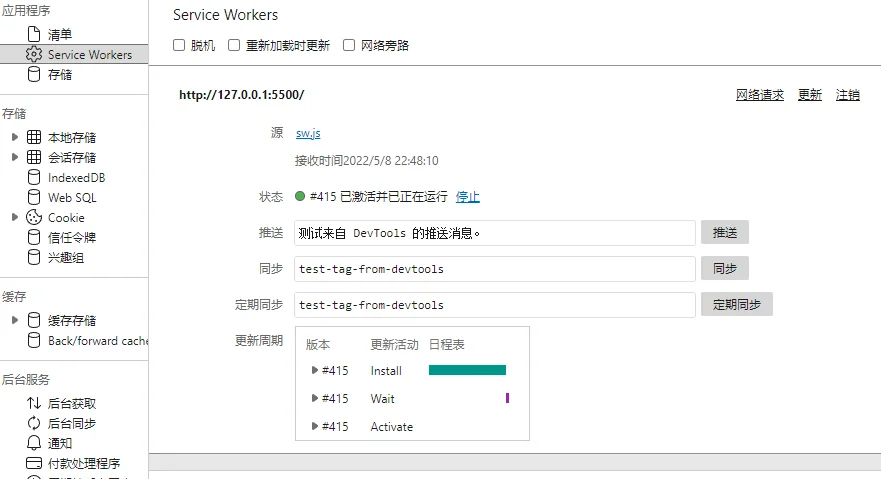Open 后台同步 under 后台服务
This screenshot has height=479, width=881.
pyautogui.click(x=74, y=423)
